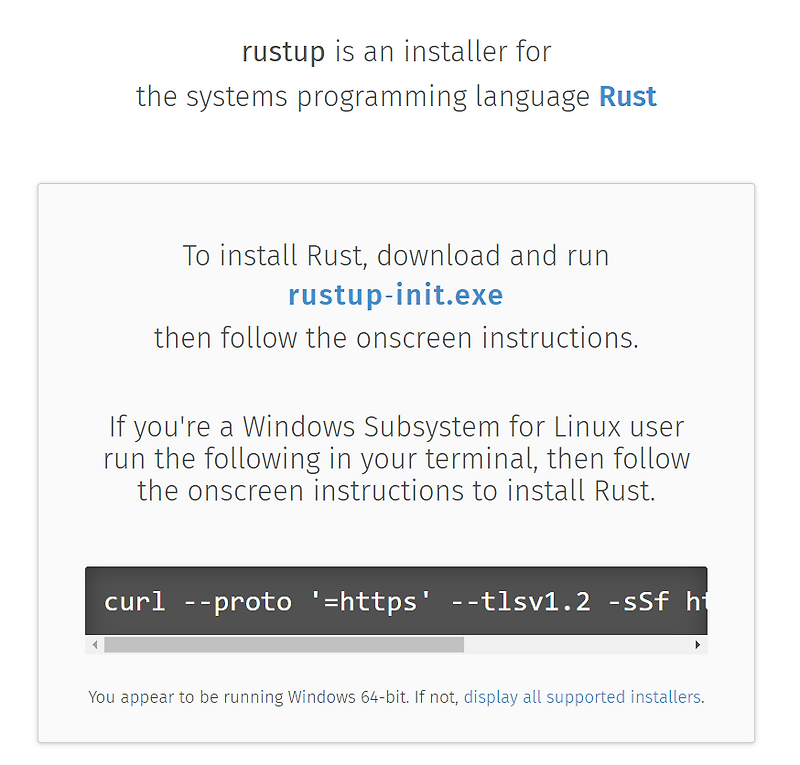Click the scrollbar right arrow
The image size is (800, 765).
point(698,645)
